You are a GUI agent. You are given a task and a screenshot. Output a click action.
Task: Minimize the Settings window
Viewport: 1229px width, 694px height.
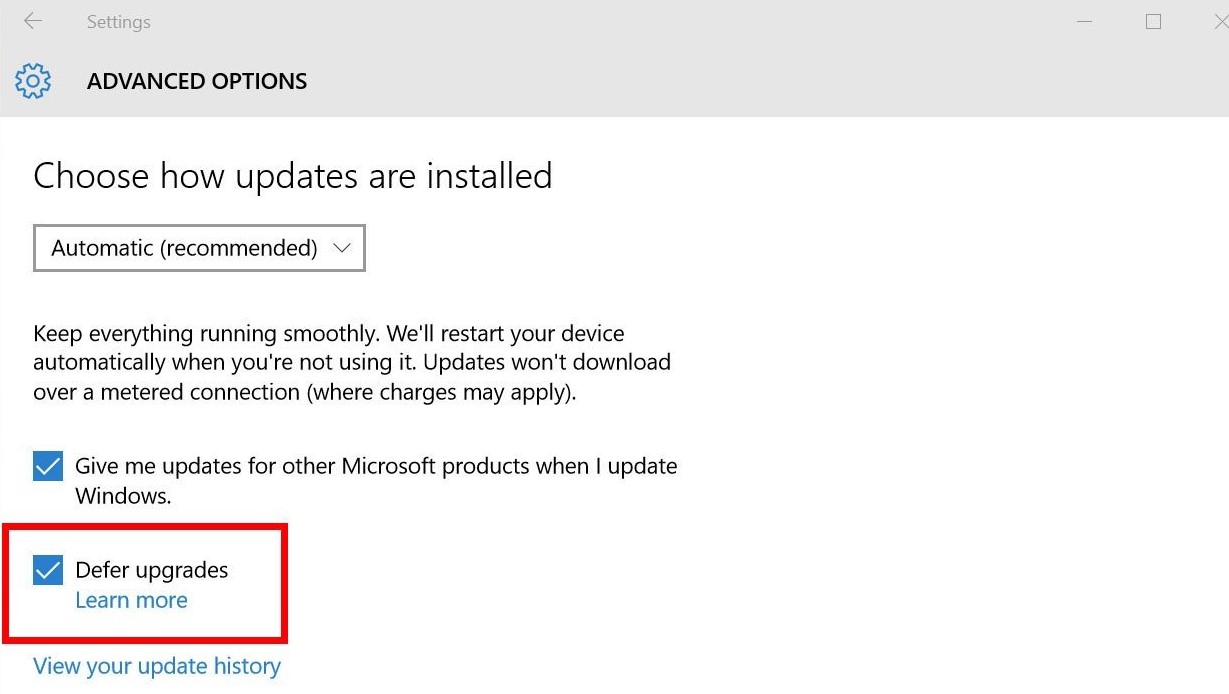[1087, 21]
